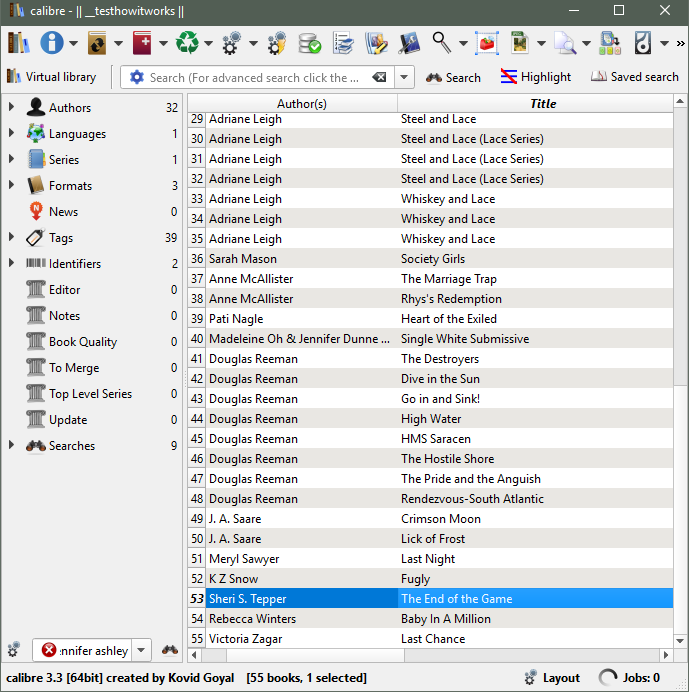Click the pictures with pencil toolbar icon

(376, 43)
